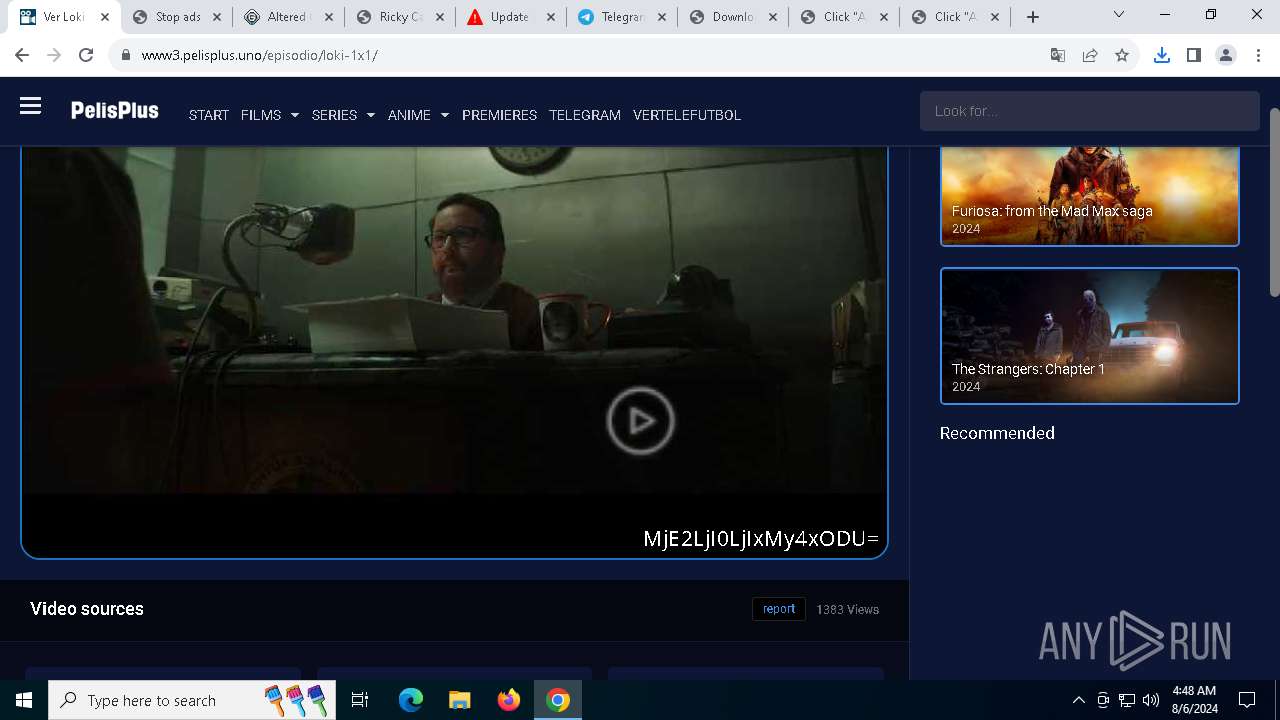1280x720 pixels.
Task: Click the site security lock icon
Action: tap(126, 56)
